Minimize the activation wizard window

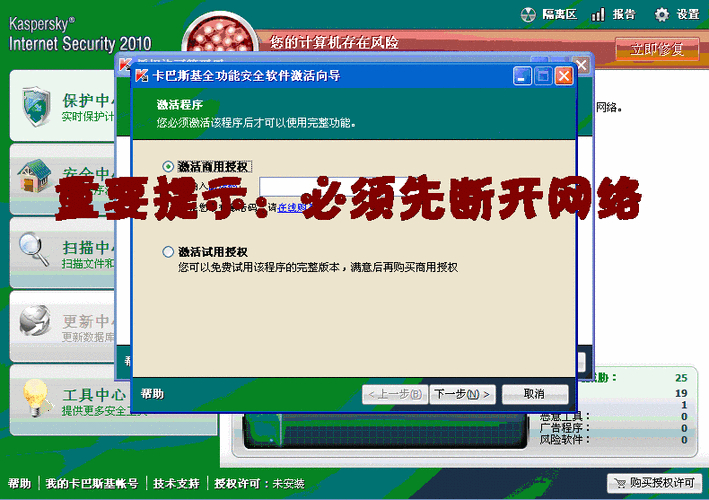tap(522, 76)
